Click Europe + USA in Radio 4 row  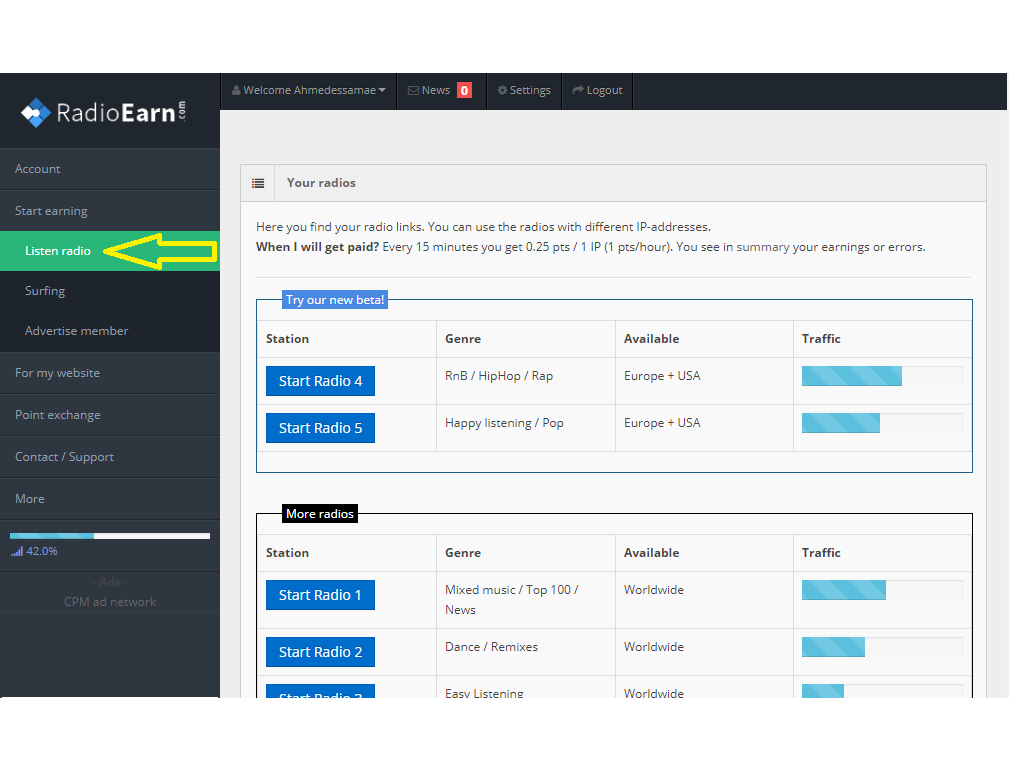[x=662, y=376]
